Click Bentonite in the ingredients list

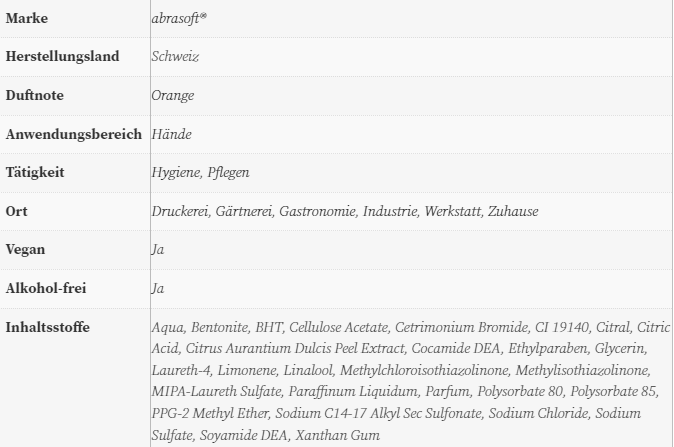218,327
